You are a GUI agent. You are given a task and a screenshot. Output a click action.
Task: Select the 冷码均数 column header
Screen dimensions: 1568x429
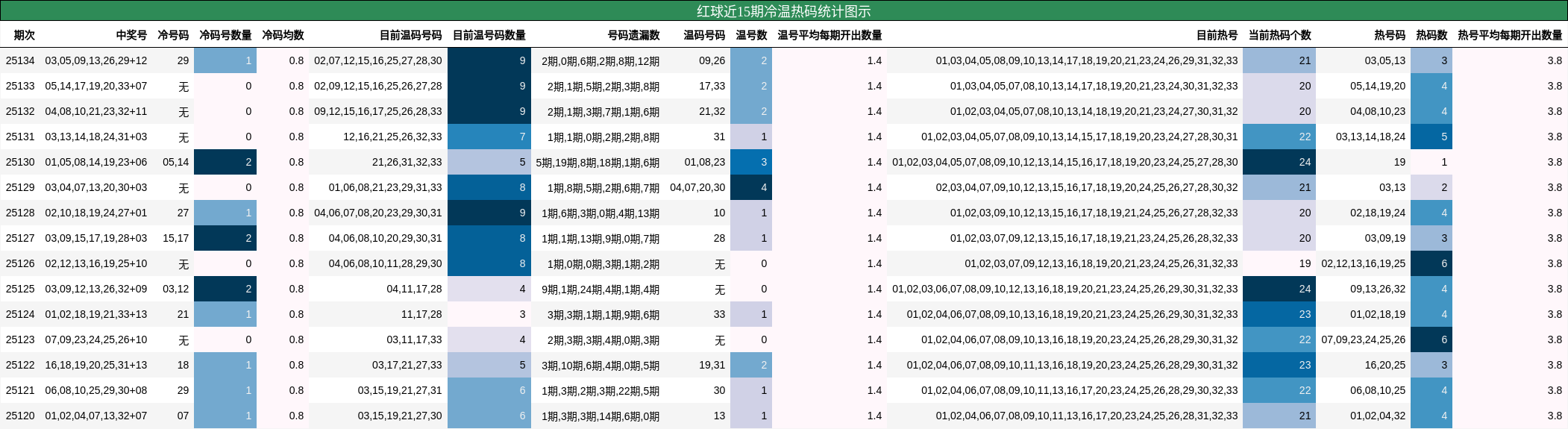click(x=283, y=35)
